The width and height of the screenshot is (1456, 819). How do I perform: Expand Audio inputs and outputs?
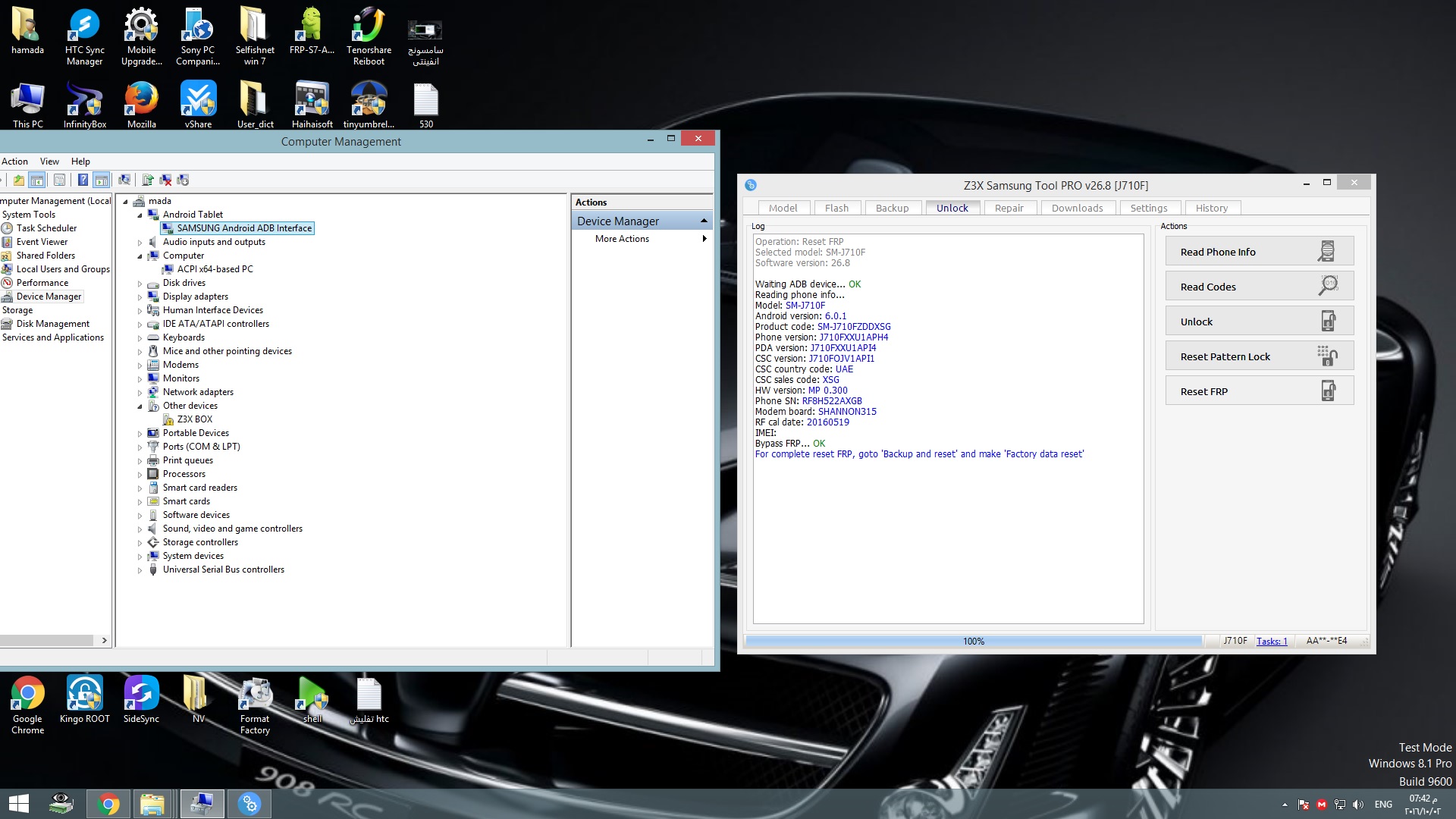[x=140, y=243]
